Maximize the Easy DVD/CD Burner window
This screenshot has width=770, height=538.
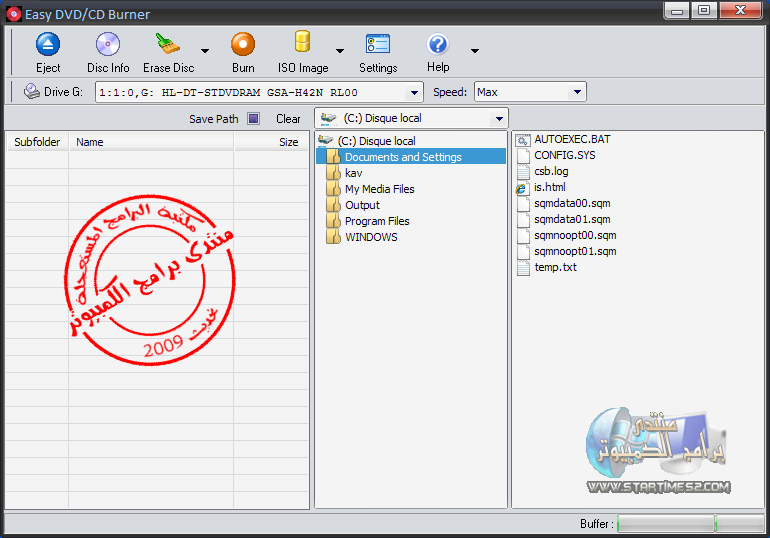704,10
